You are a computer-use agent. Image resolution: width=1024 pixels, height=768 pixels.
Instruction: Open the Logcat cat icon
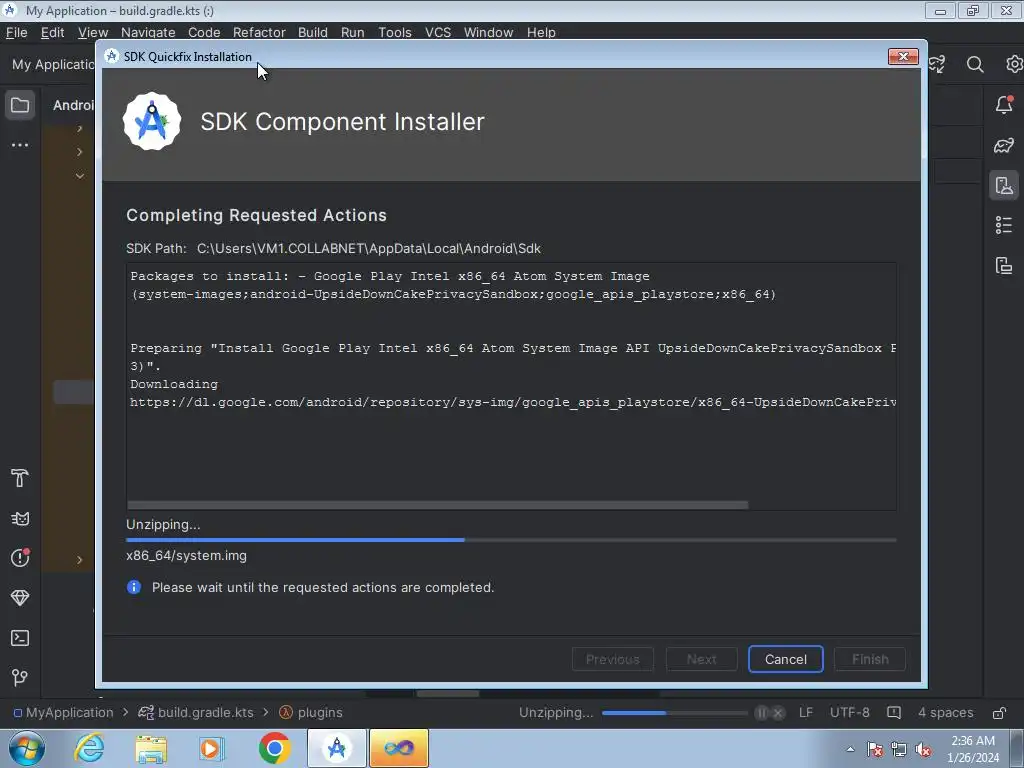tap(20, 519)
